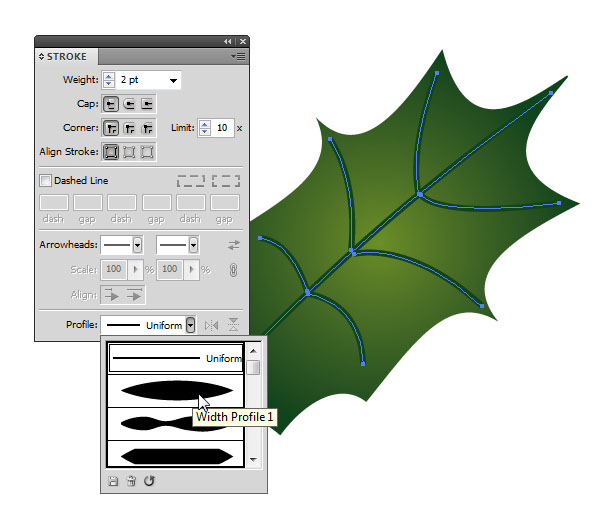Viewport: 600px width, 521px height.
Task: Select the Projecting Cap icon
Action: [147, 104]
